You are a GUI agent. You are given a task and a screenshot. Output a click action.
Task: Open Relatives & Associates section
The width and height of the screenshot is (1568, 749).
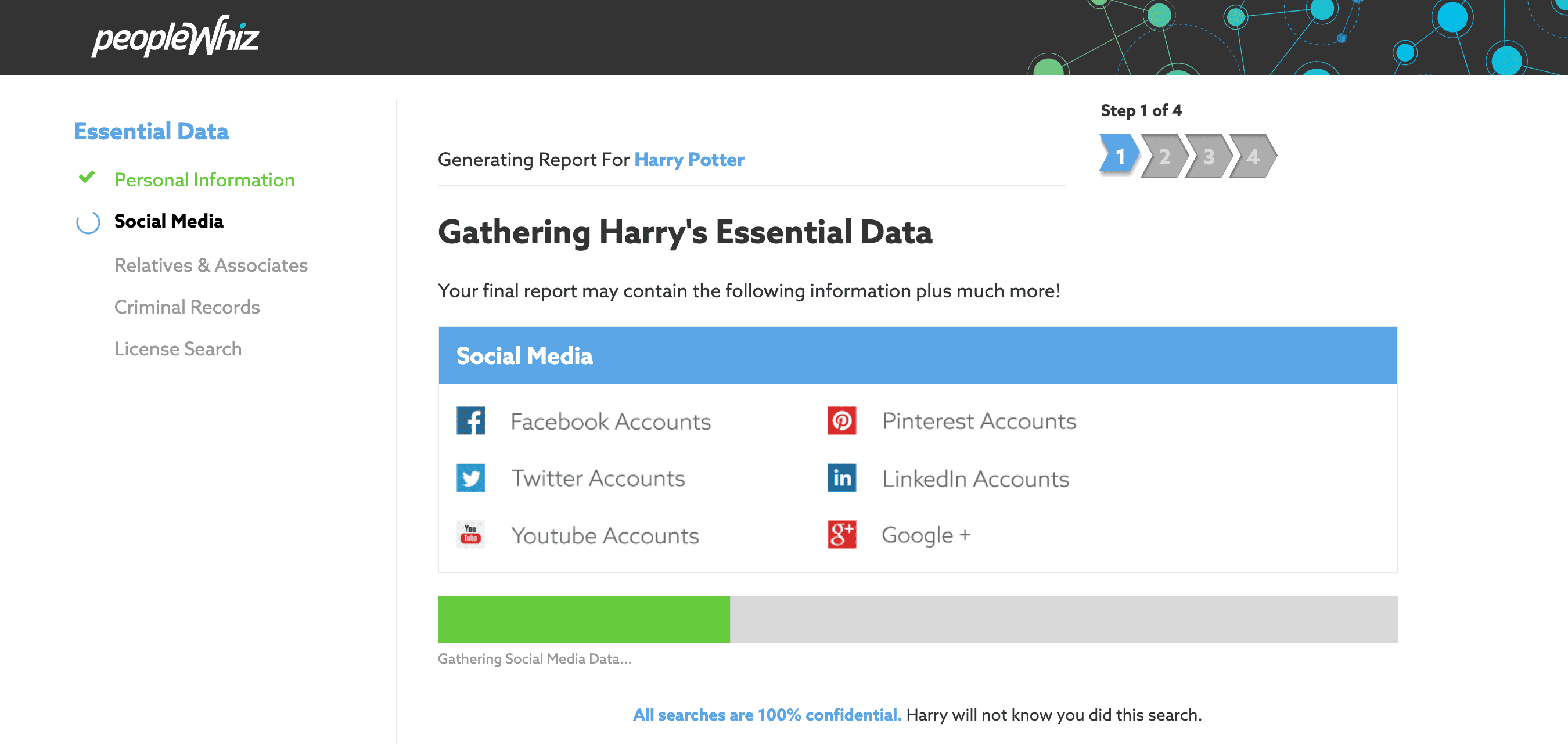coord(211,265)
